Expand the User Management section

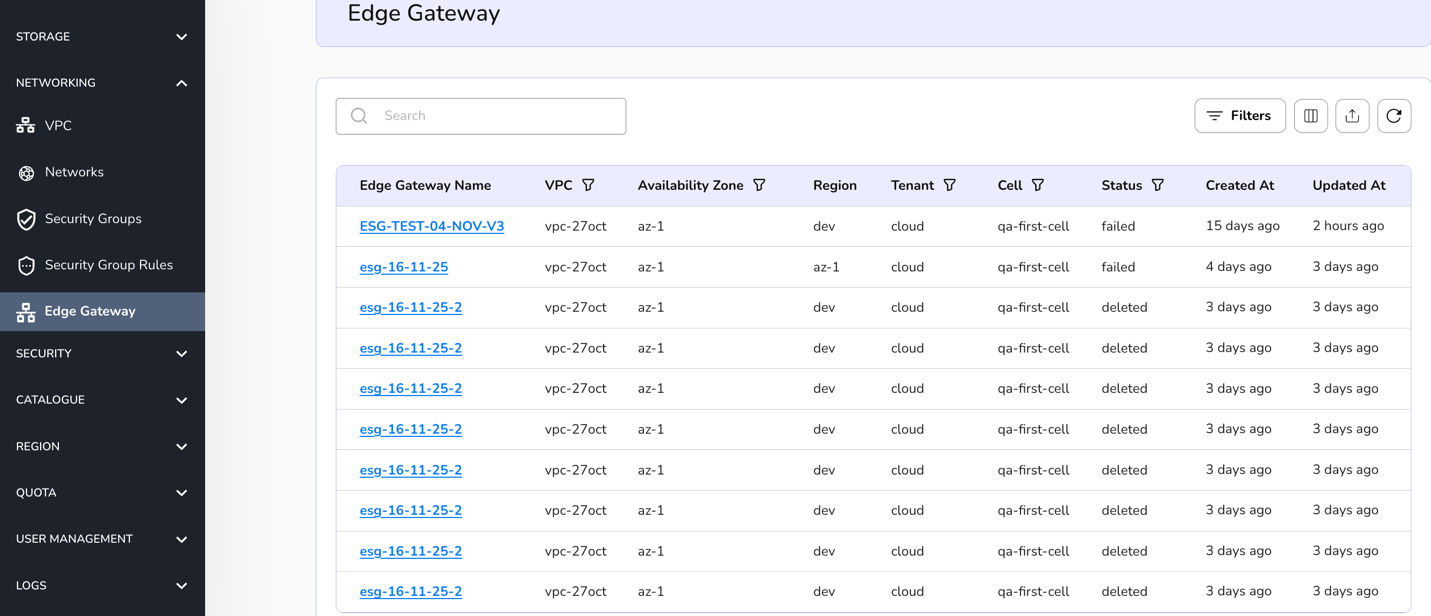(x=102, y=539)
